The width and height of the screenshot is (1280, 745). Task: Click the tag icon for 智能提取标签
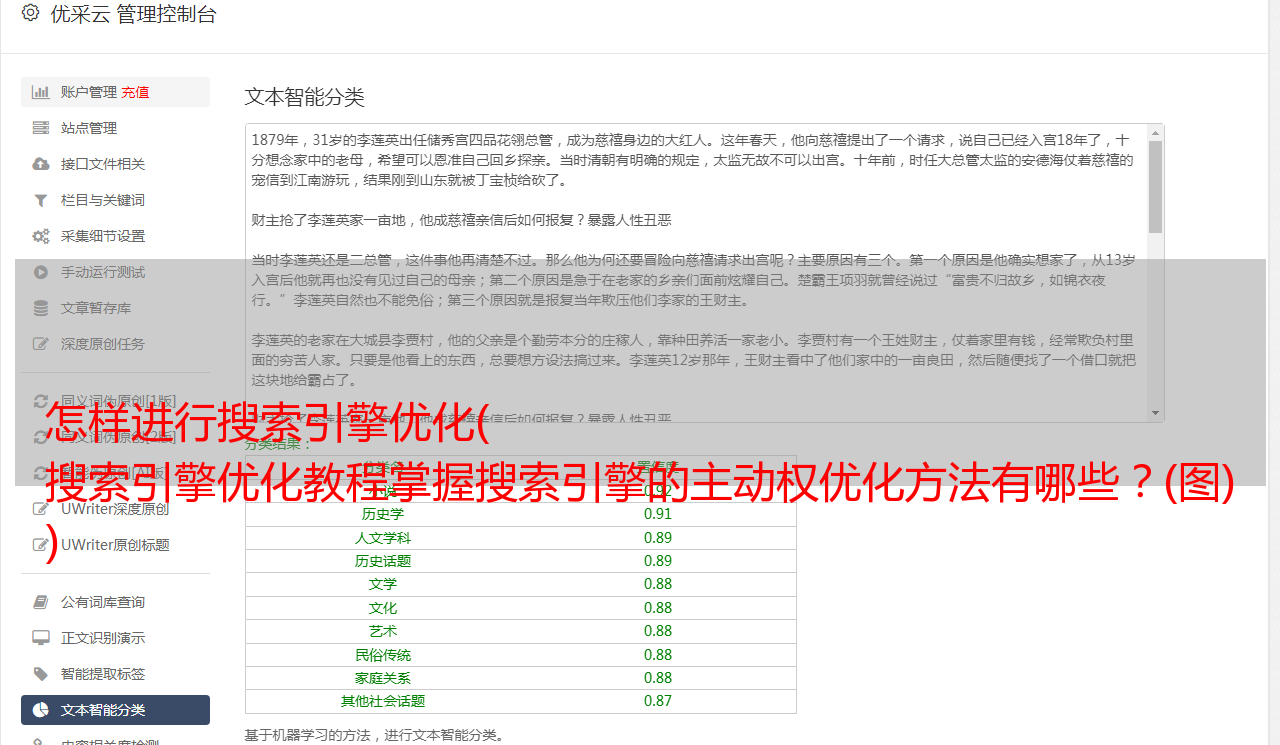pyautogui.click(x=41, y=674)
